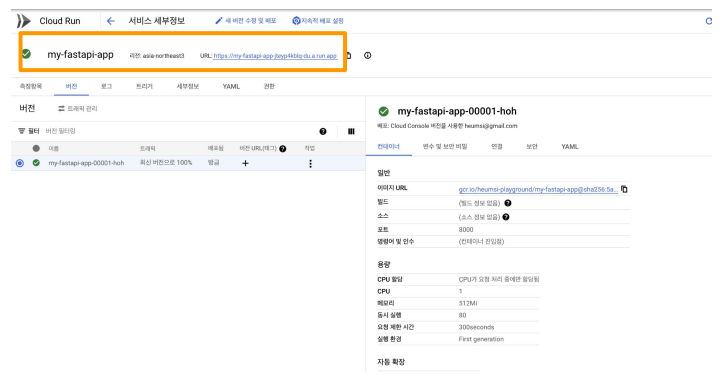721x376 pixels.
Task: Click the timeout value 300seconds
Action: pyautogui.click(x=476, y=327)
